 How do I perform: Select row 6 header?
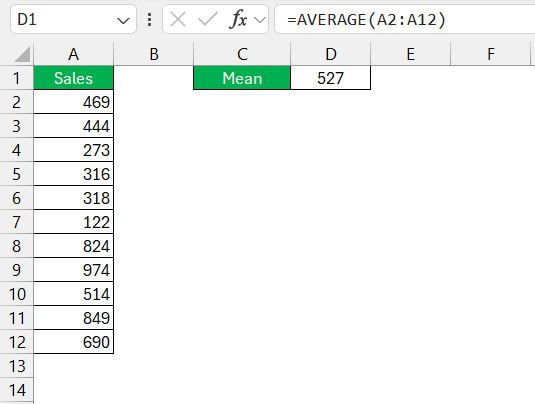[16, 198]
